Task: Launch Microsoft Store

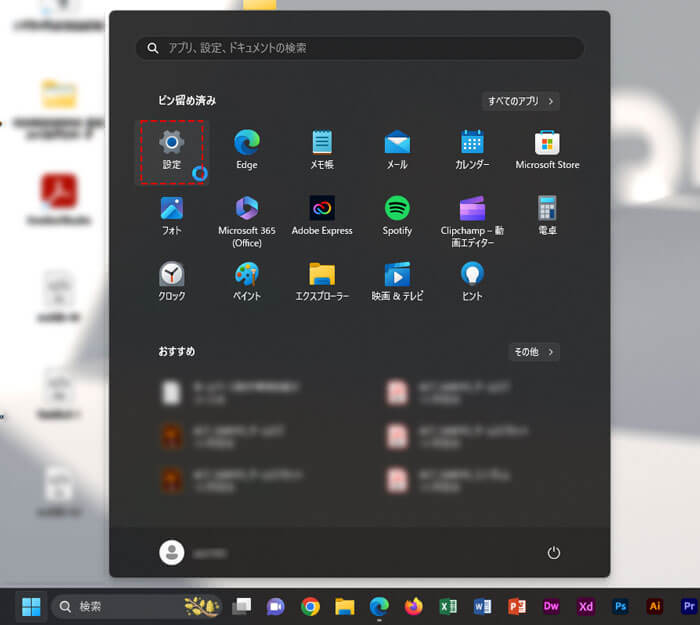Action: click(547, 151)
